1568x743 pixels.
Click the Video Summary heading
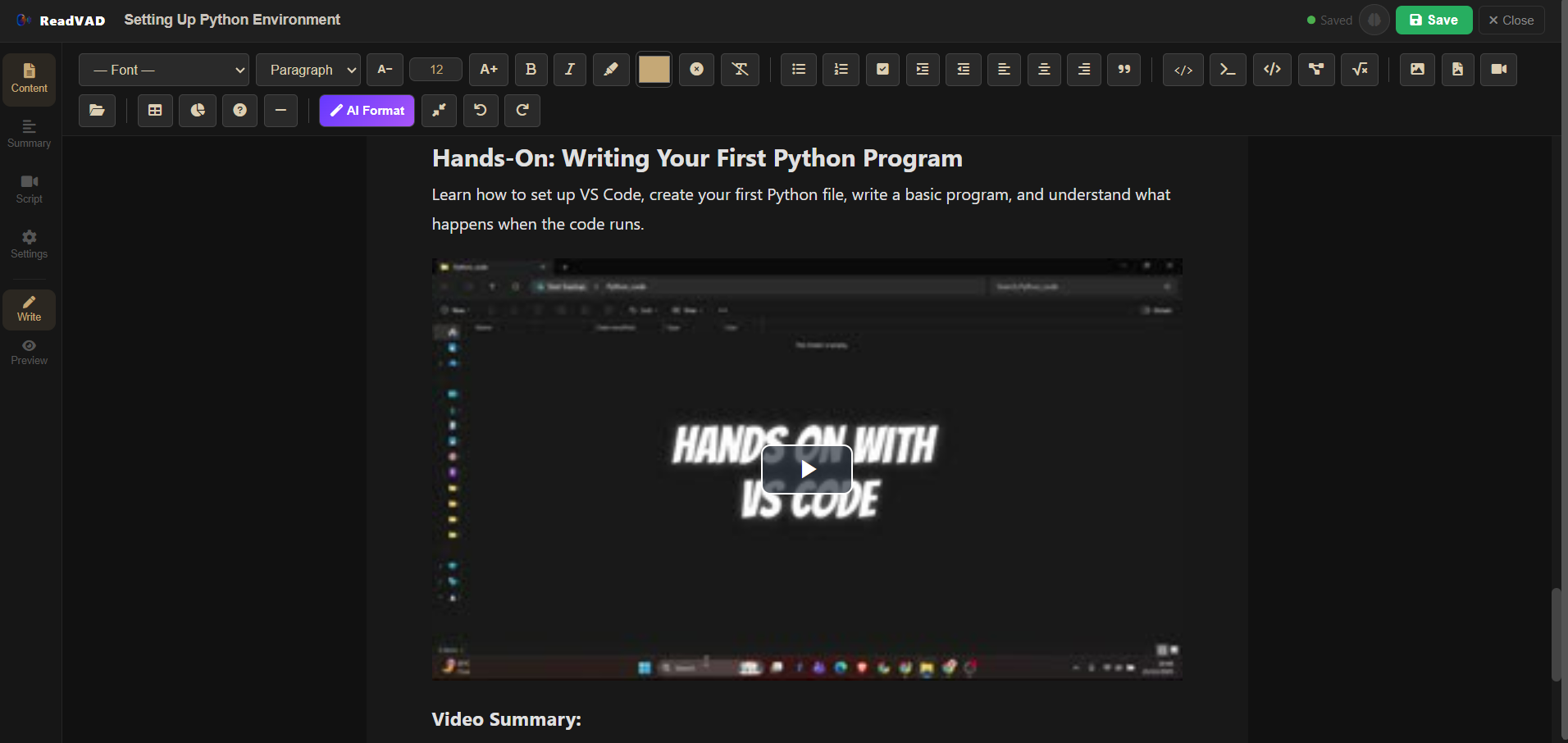click(506, 719)
